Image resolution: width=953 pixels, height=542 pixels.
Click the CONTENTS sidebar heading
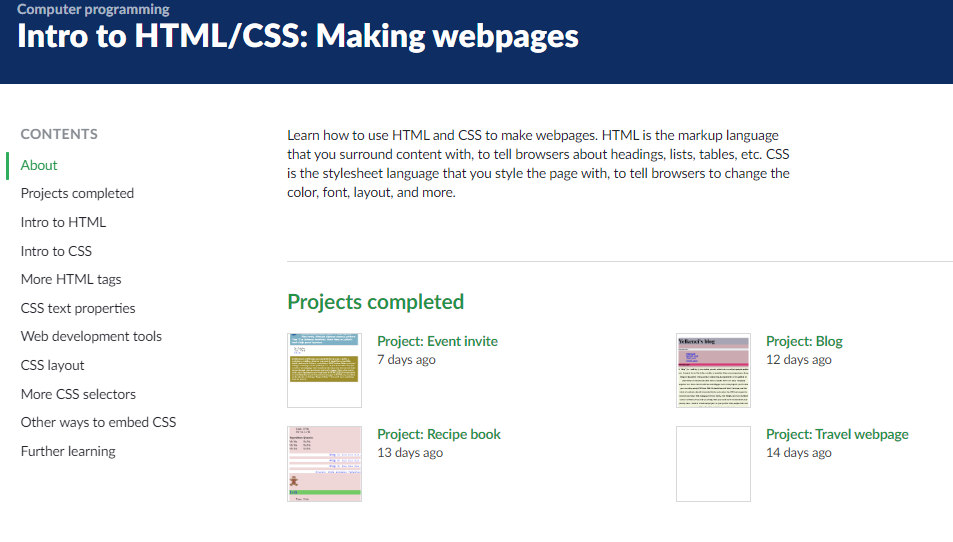(x=59, y=134)
